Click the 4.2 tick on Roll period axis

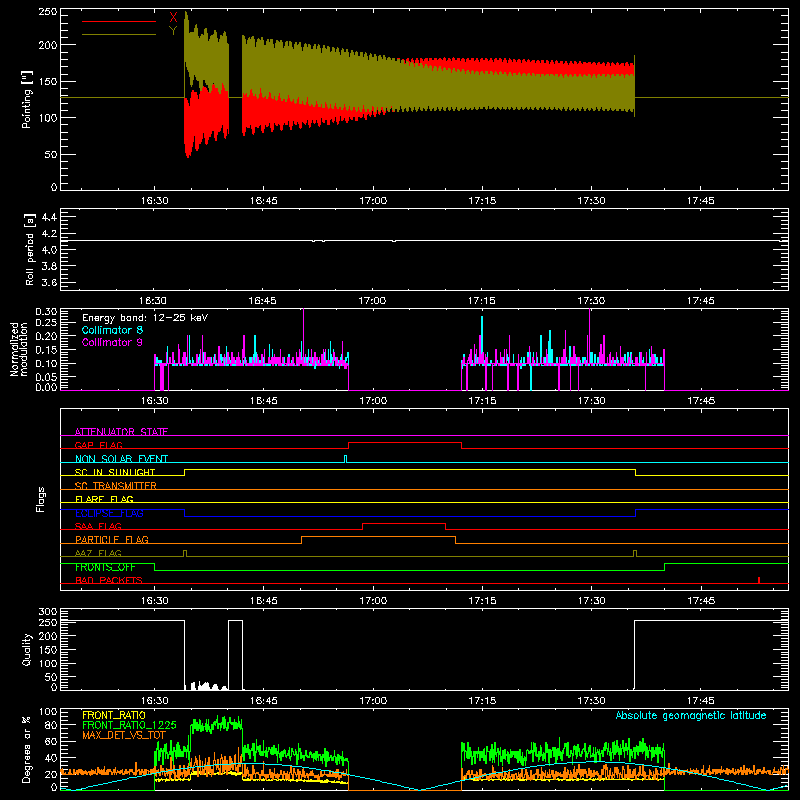coord(49,234)
